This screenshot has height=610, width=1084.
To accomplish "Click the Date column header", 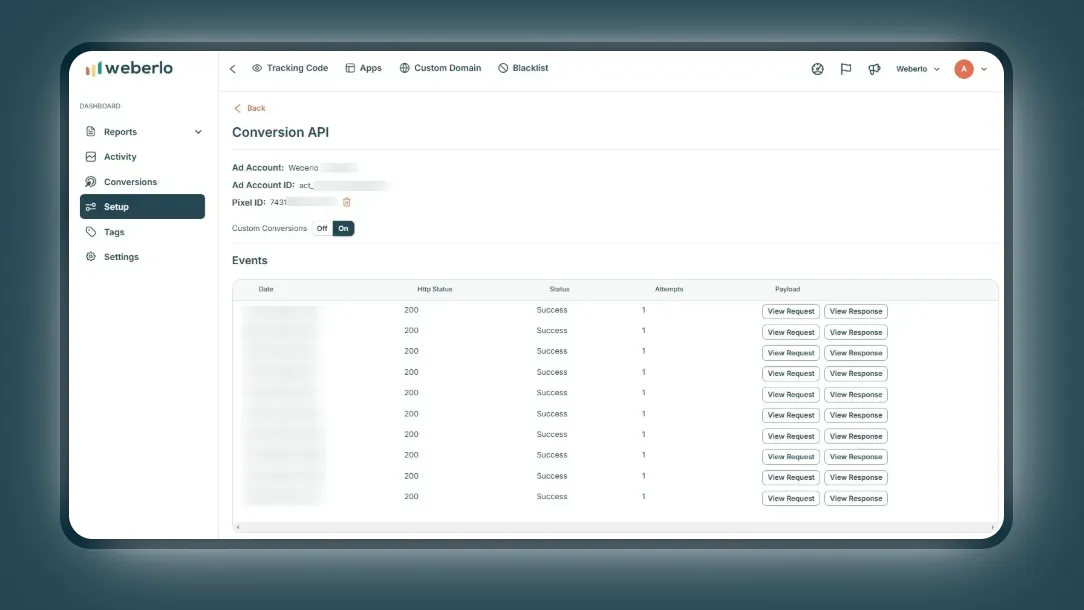I will [266, 289].
